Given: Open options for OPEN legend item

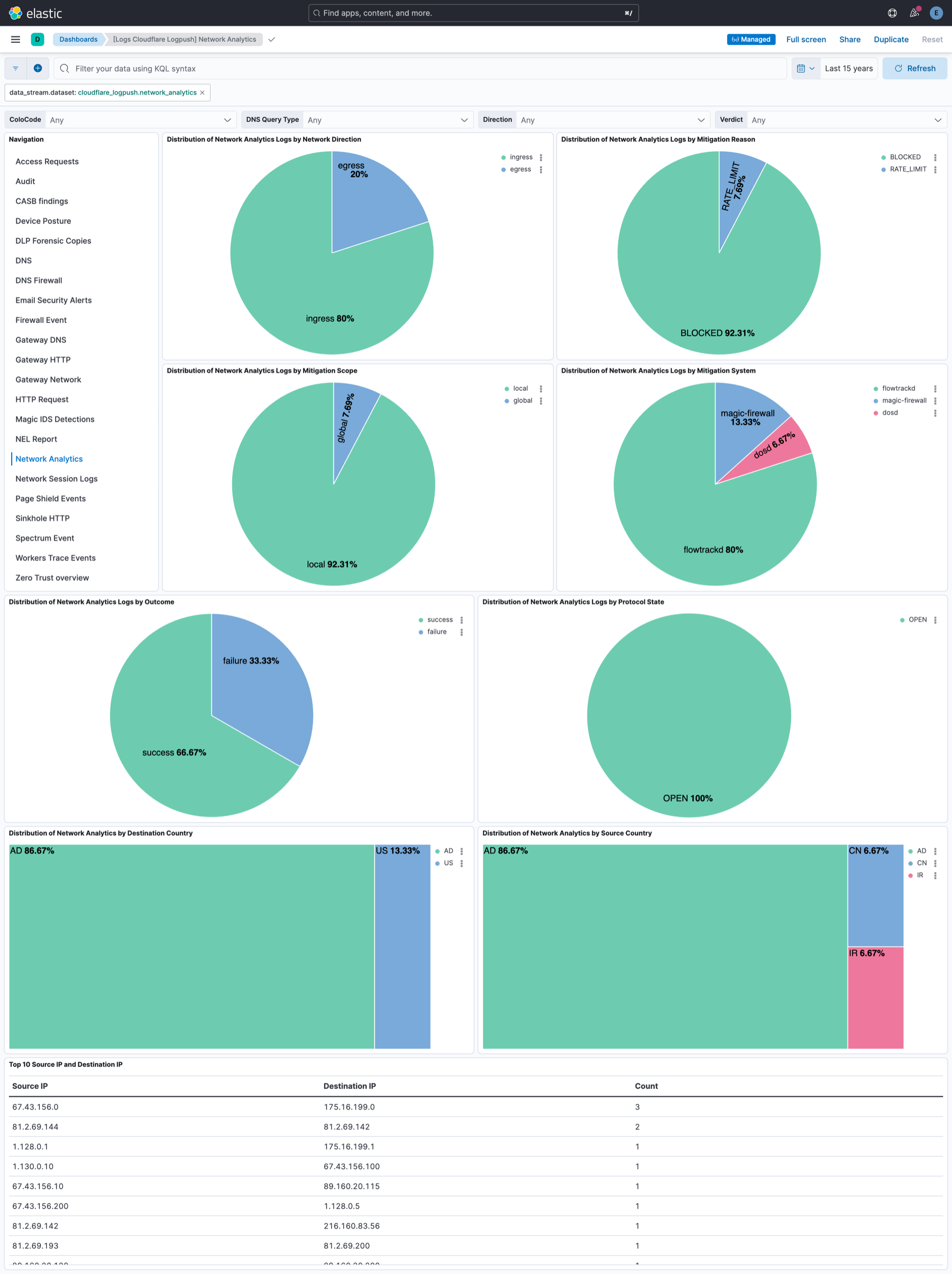Looking at the screenshot, I should click(935, 620).
